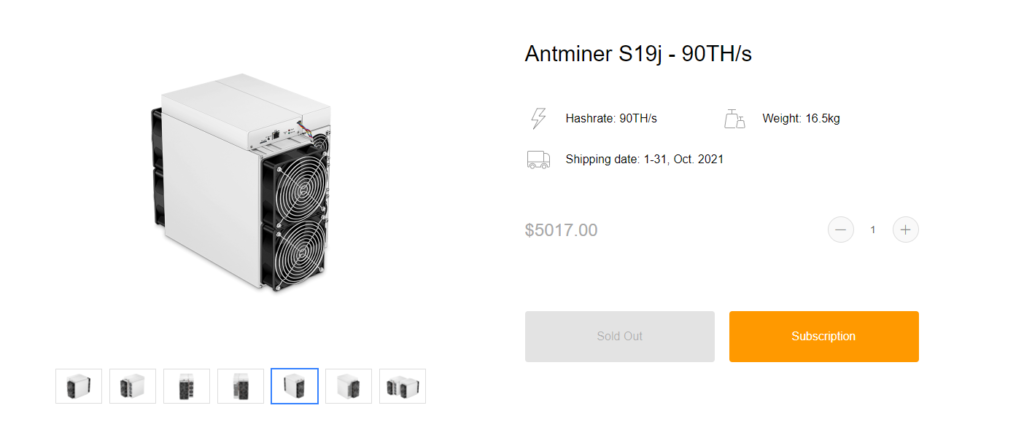
Task: Click the Antminer S19j - 90TH/s title
Action: [x=638, y=55]
